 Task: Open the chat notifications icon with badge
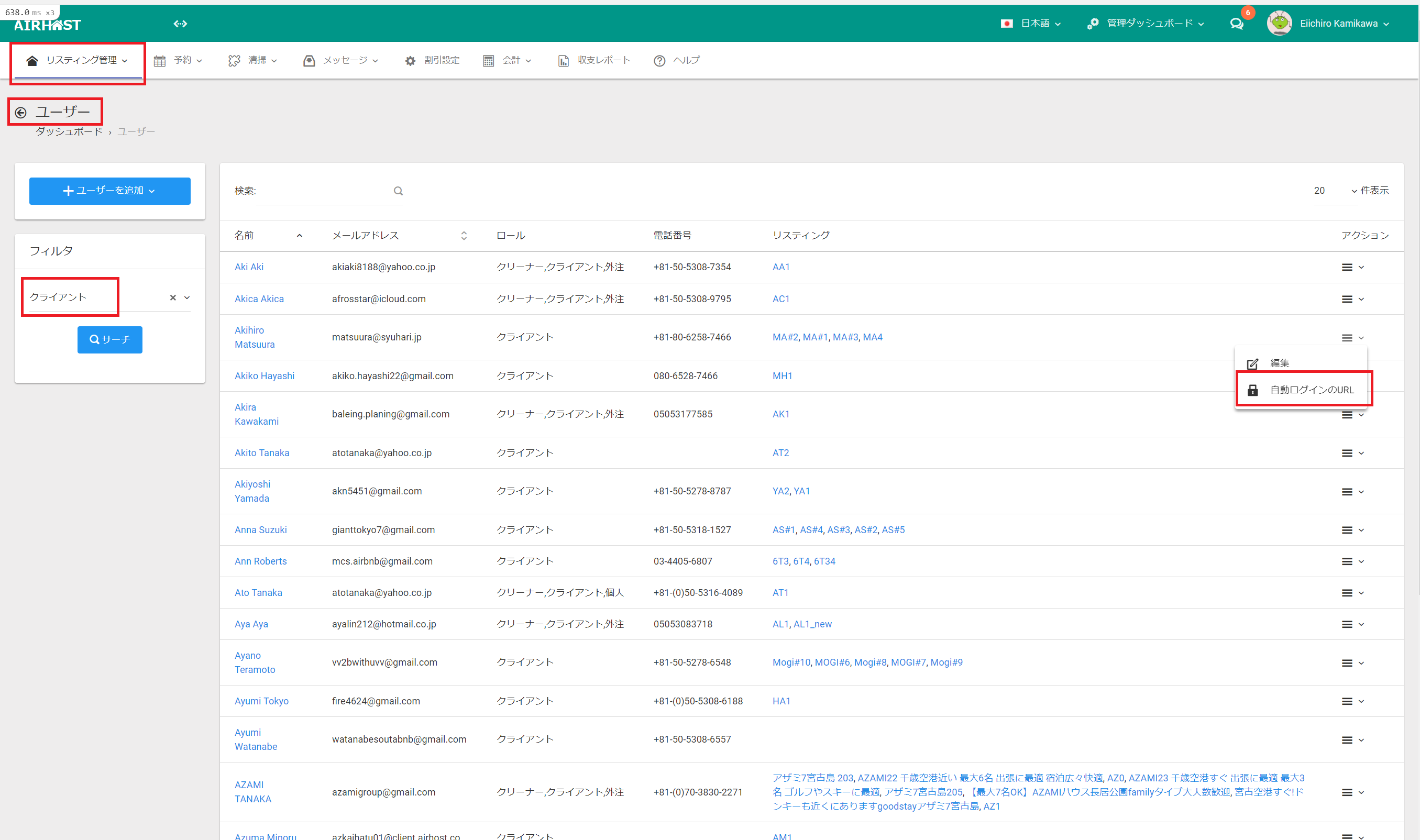tap(1237, 24)
